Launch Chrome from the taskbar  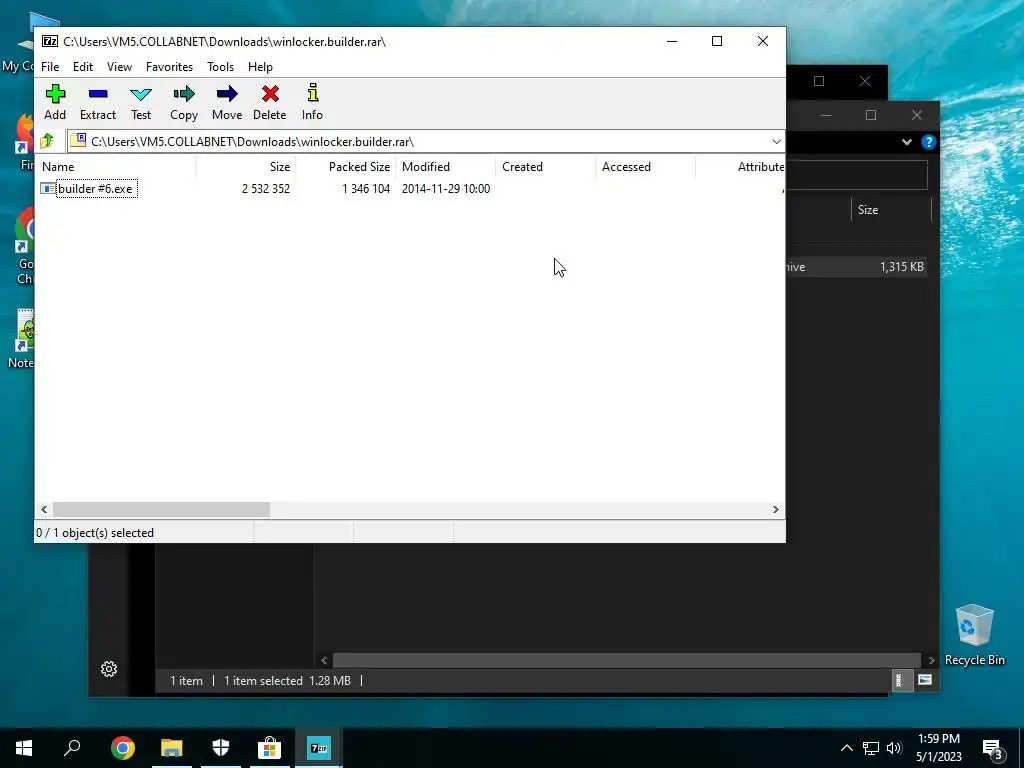(123, 748)
